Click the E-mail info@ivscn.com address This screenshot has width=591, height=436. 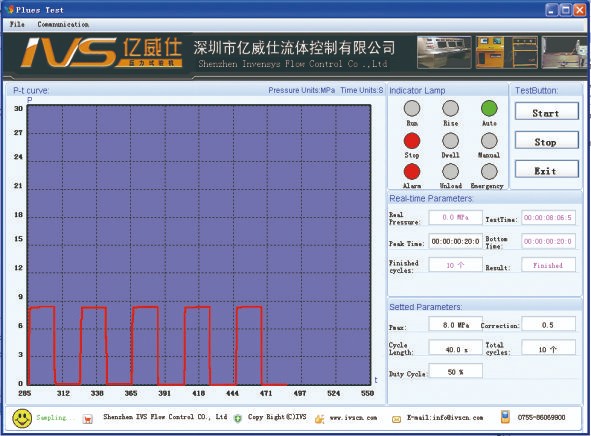tap(445, 418)
